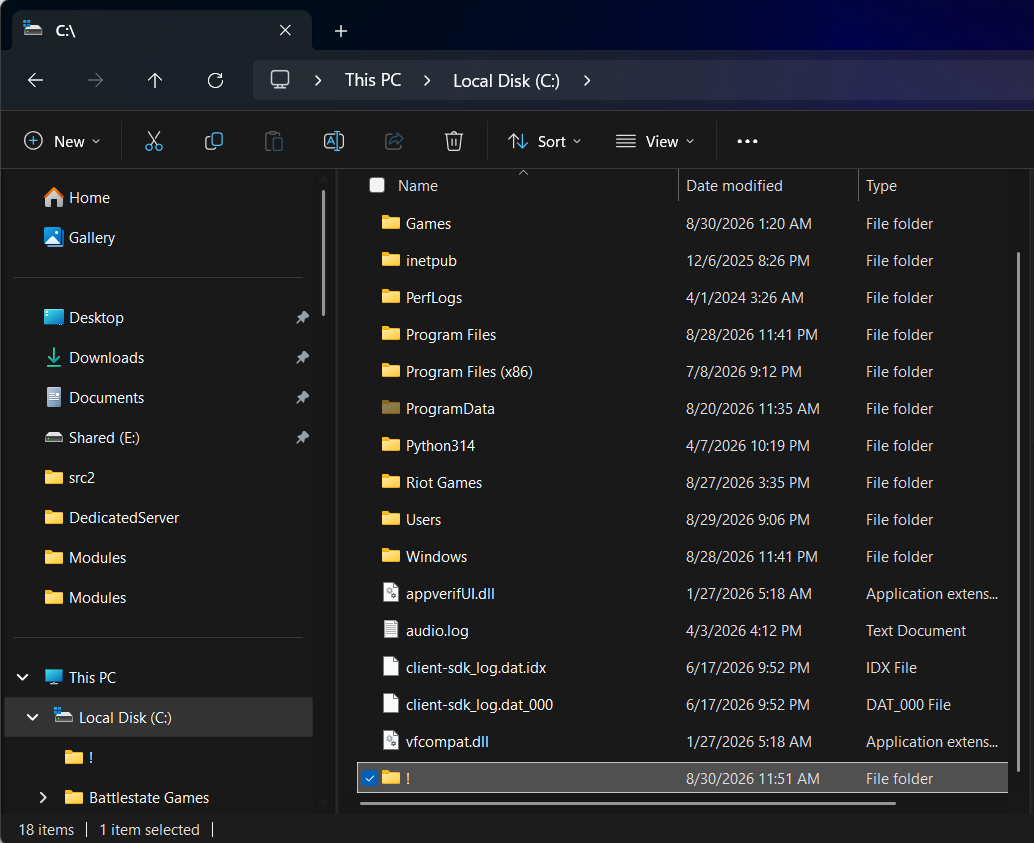Toggle the select-all checkbox in header
Image resolution: width=1034 pixels, height=843 pixels.
pos(377,185)
